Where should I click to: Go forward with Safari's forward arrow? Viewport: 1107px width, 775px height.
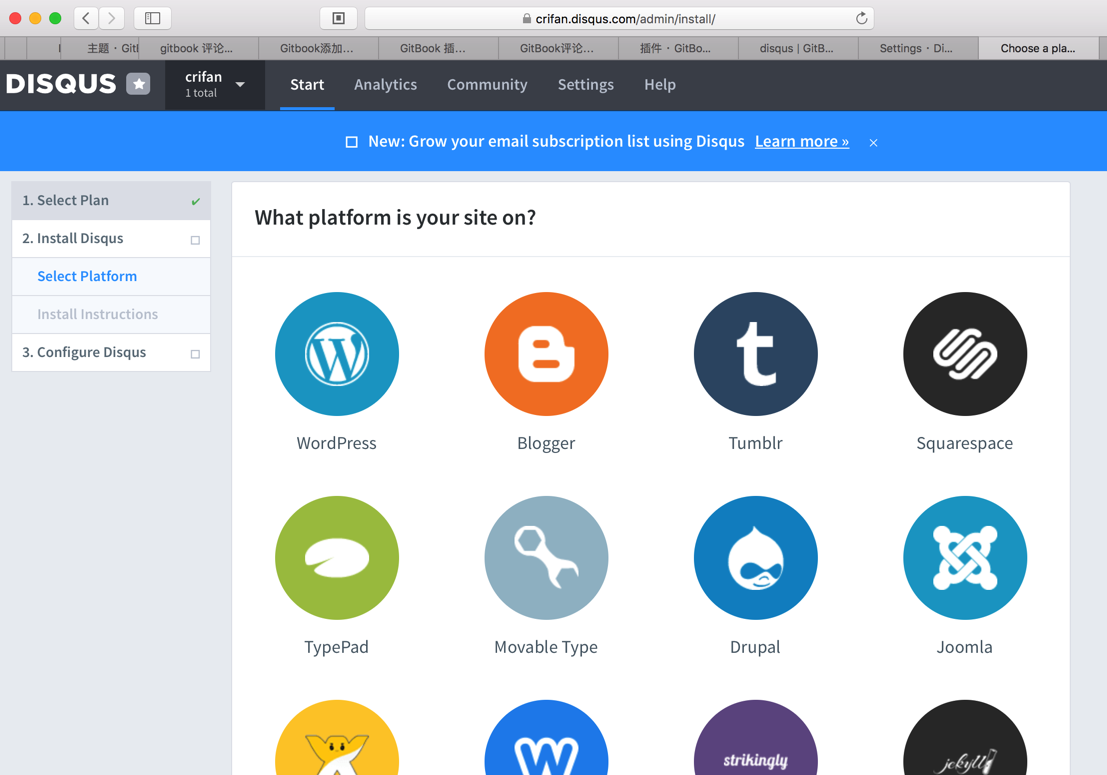click(112, 18)
